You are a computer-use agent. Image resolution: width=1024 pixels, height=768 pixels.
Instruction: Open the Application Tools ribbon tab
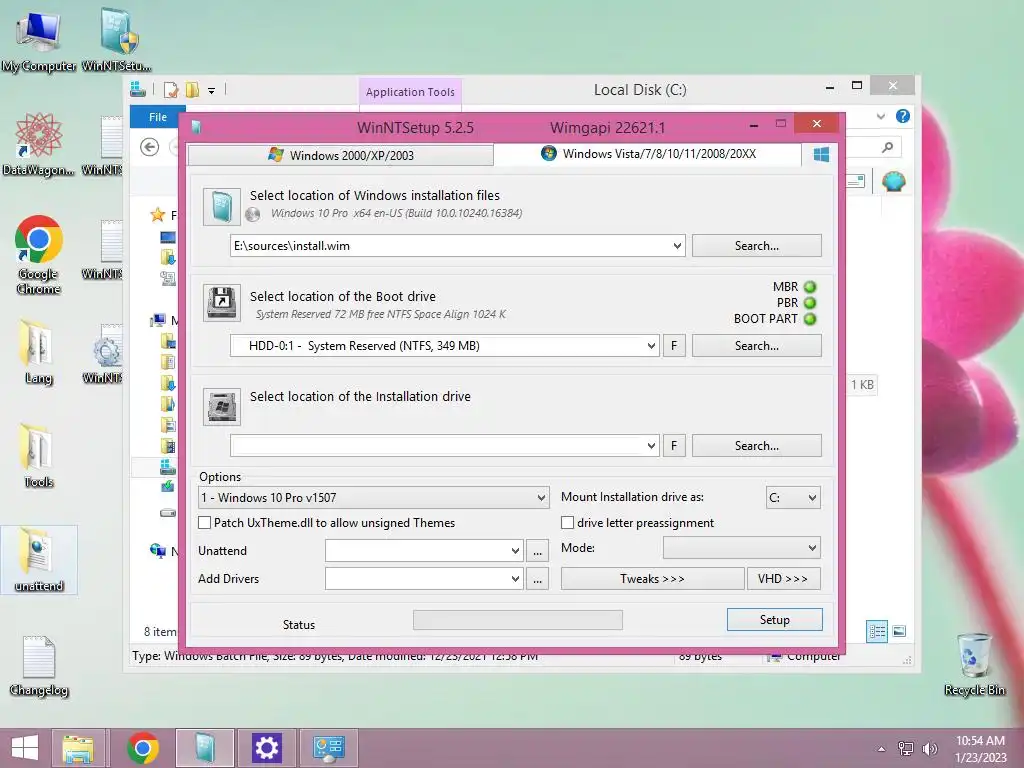click(x=410, y=92)
